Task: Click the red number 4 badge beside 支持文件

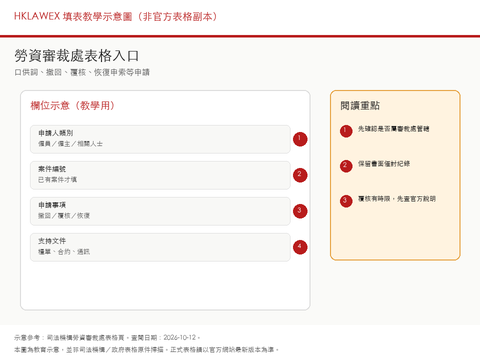Action: [x=300, y=247]
